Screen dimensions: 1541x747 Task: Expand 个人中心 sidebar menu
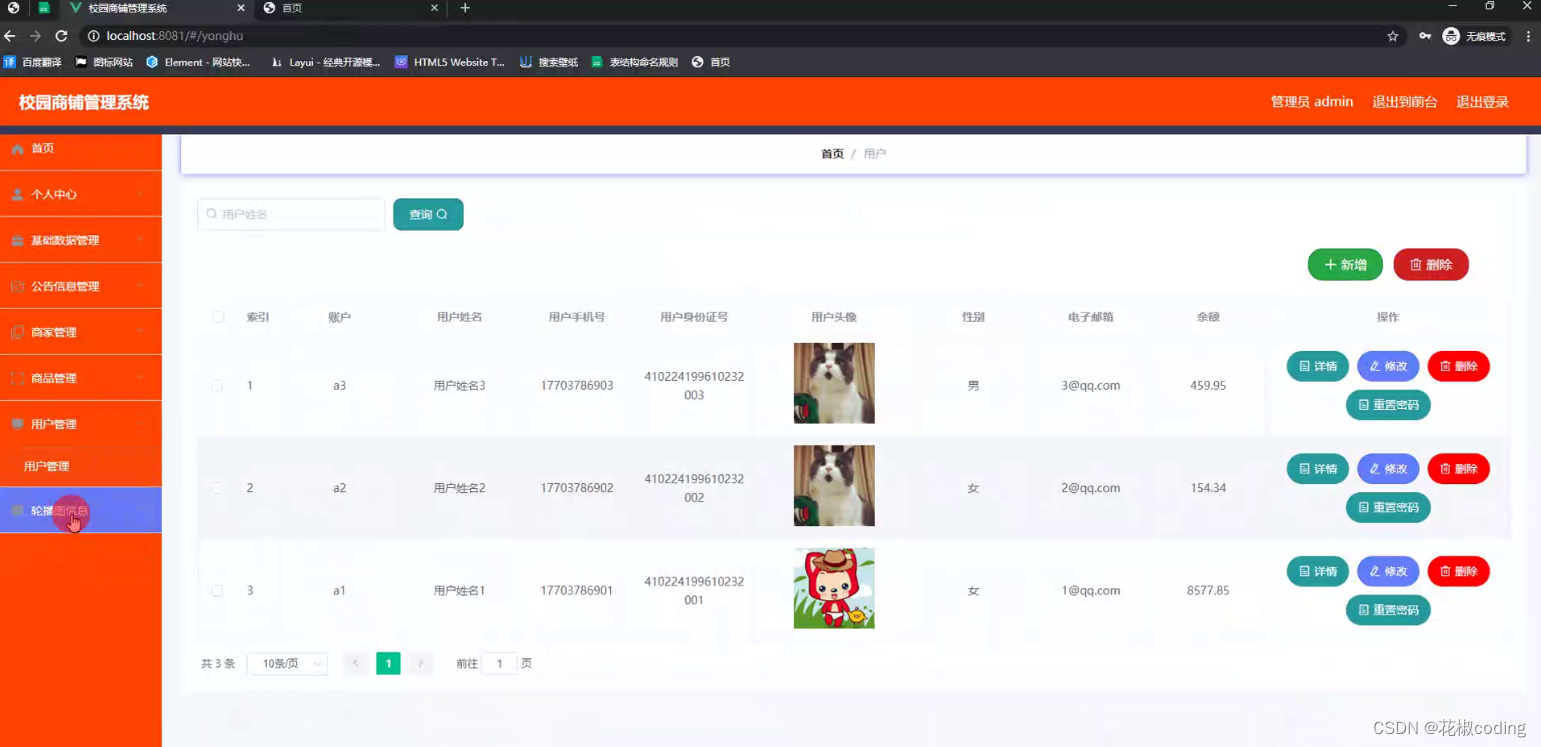click(x=81, y=194)
